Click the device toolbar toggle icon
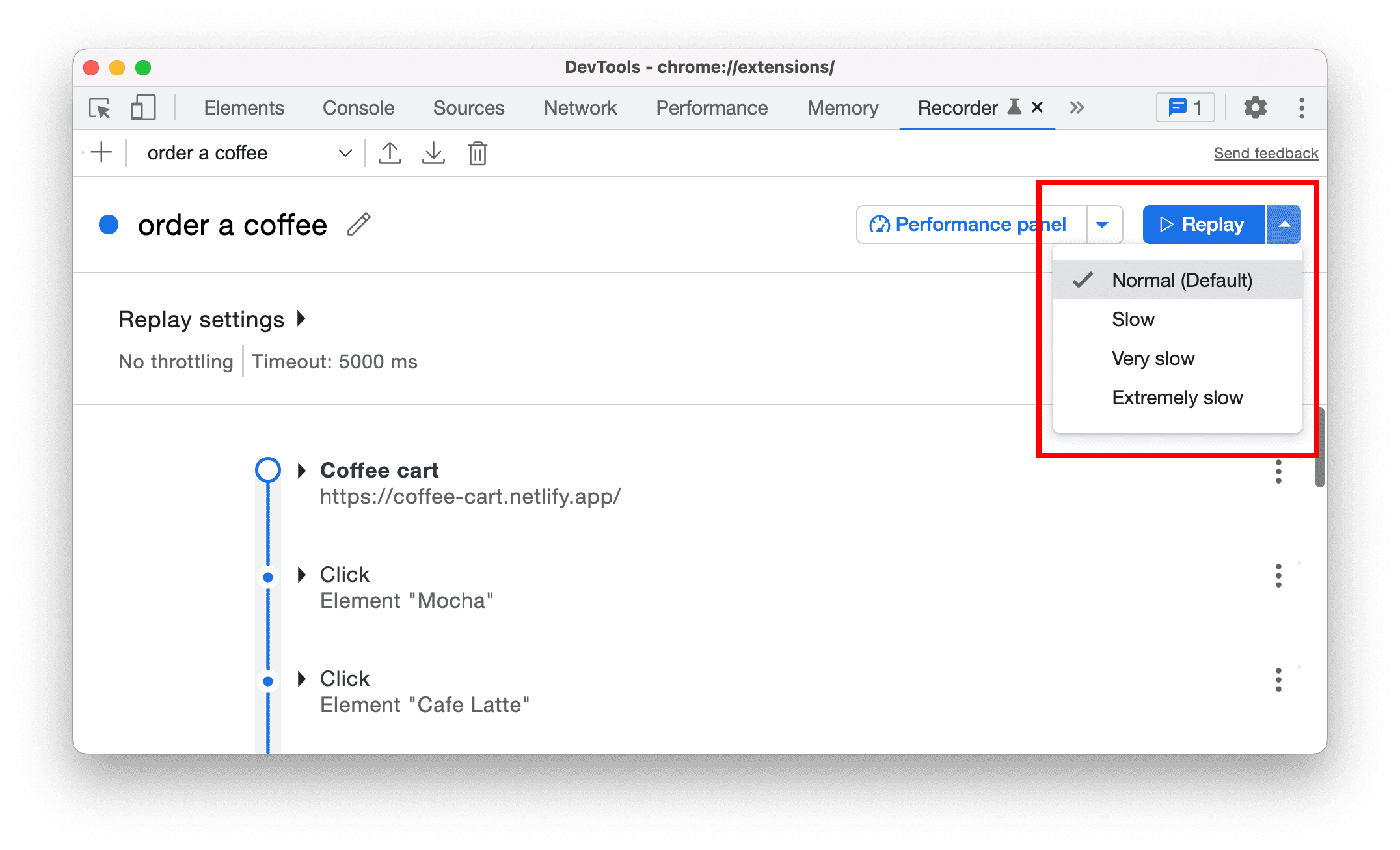Viewport: 1400px width, 850px height. [141, 108]
